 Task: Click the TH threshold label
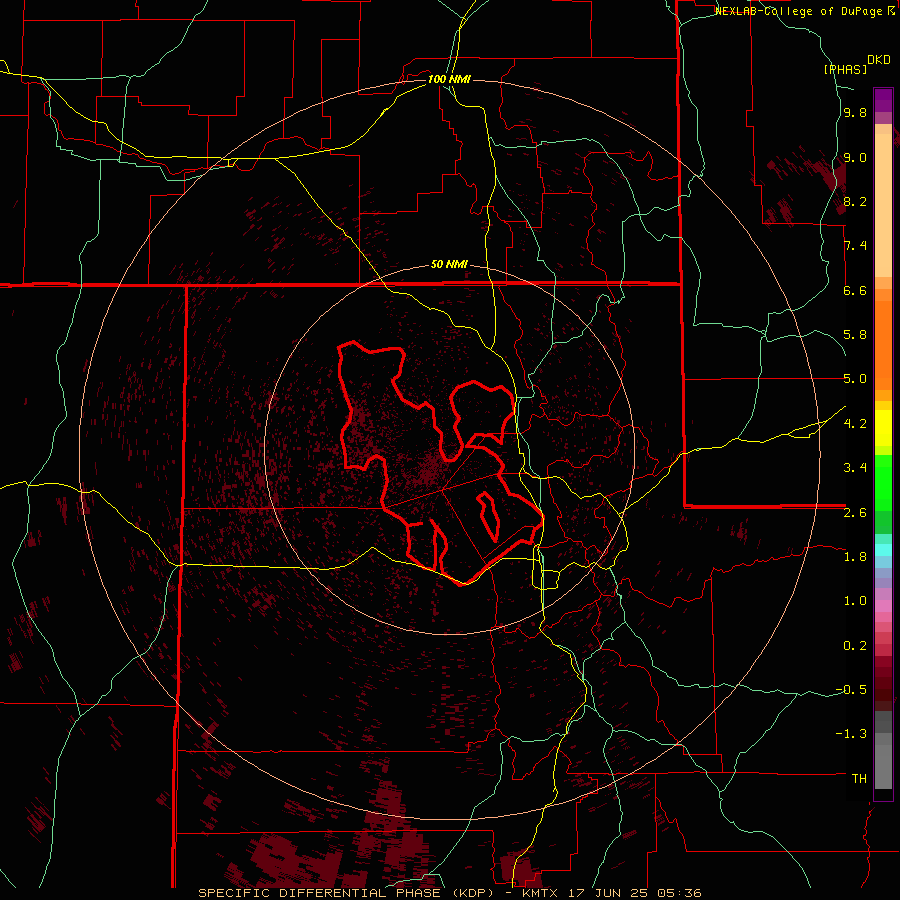point(859,779)
